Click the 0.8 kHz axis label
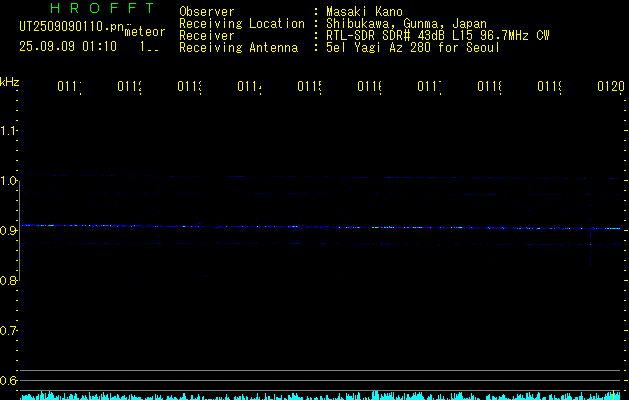 tap(8, 280)
